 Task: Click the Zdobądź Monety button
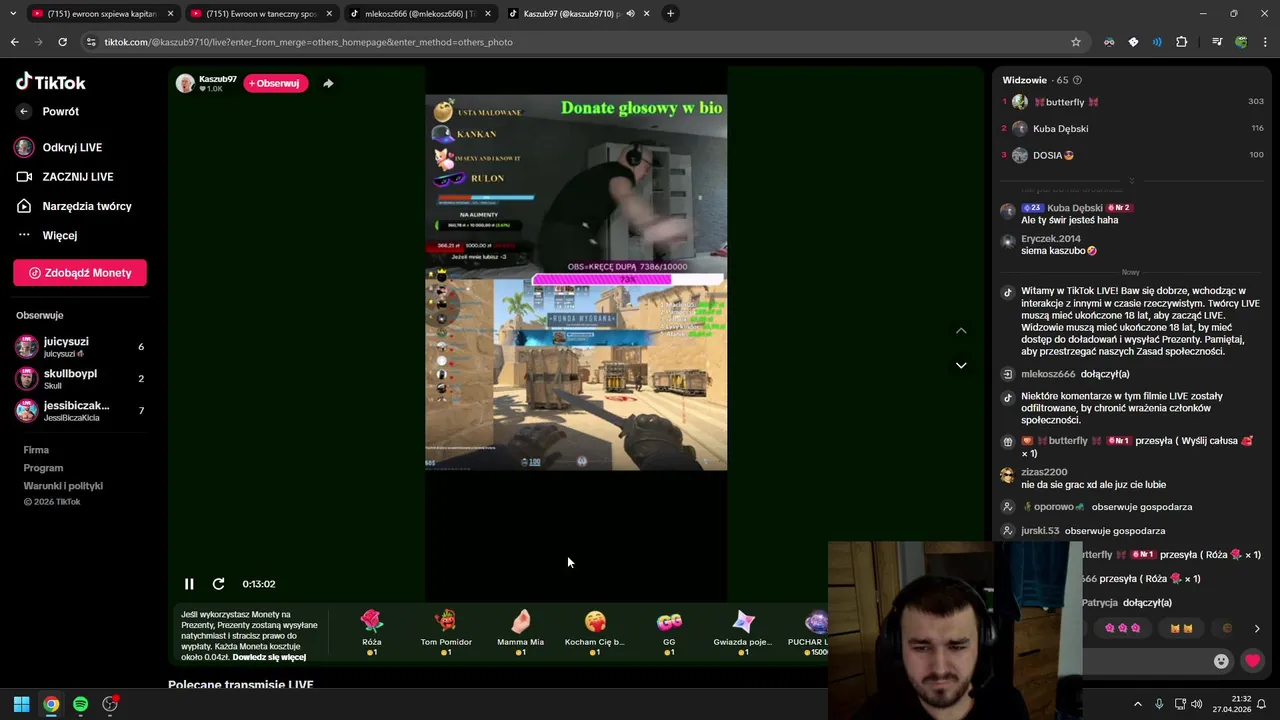(80, 273)
